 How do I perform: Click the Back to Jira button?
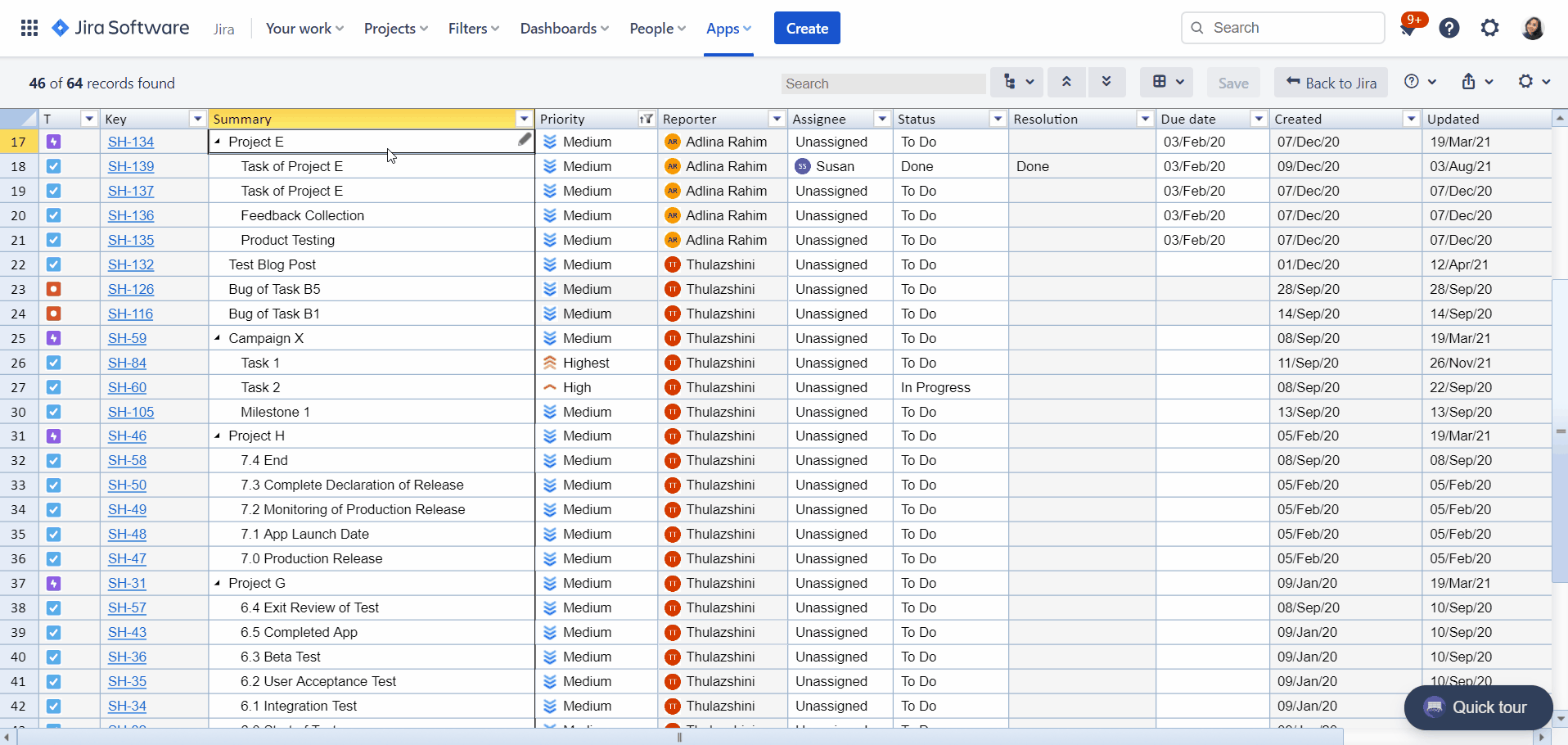point(1331,82)
